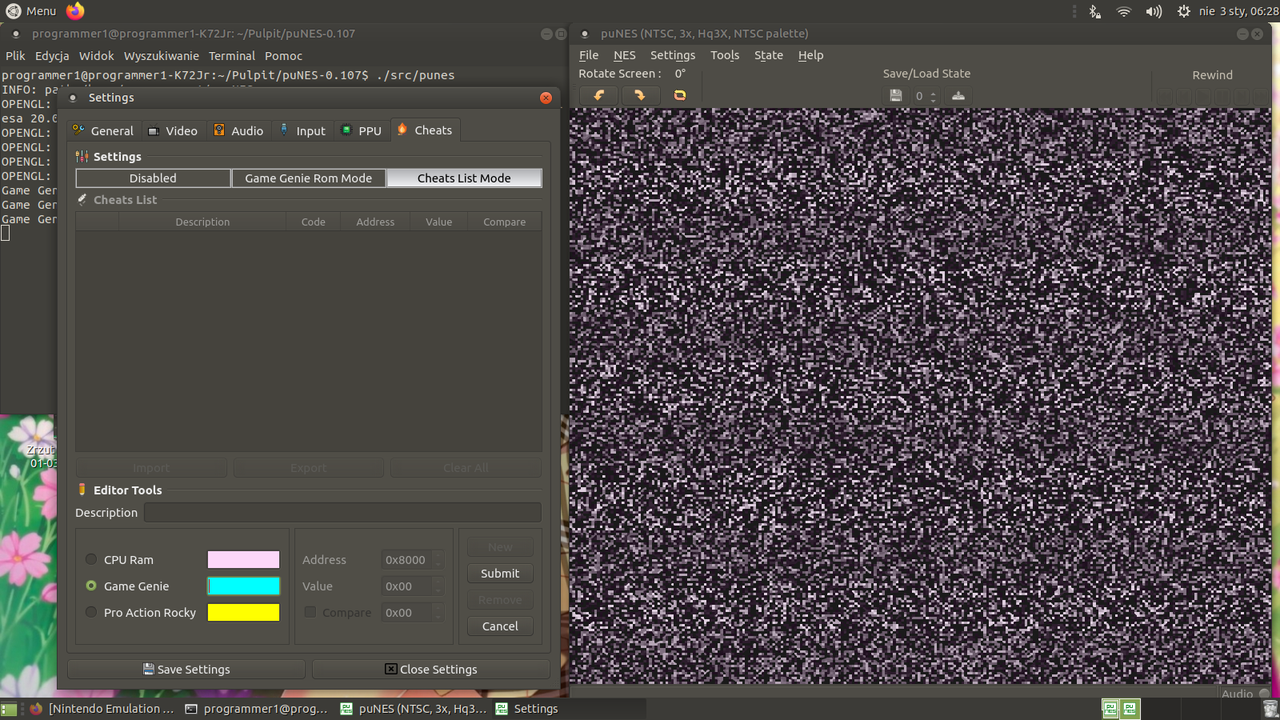Click the Submit button
Screen dimensions: 1280x720
coord(500,573)
